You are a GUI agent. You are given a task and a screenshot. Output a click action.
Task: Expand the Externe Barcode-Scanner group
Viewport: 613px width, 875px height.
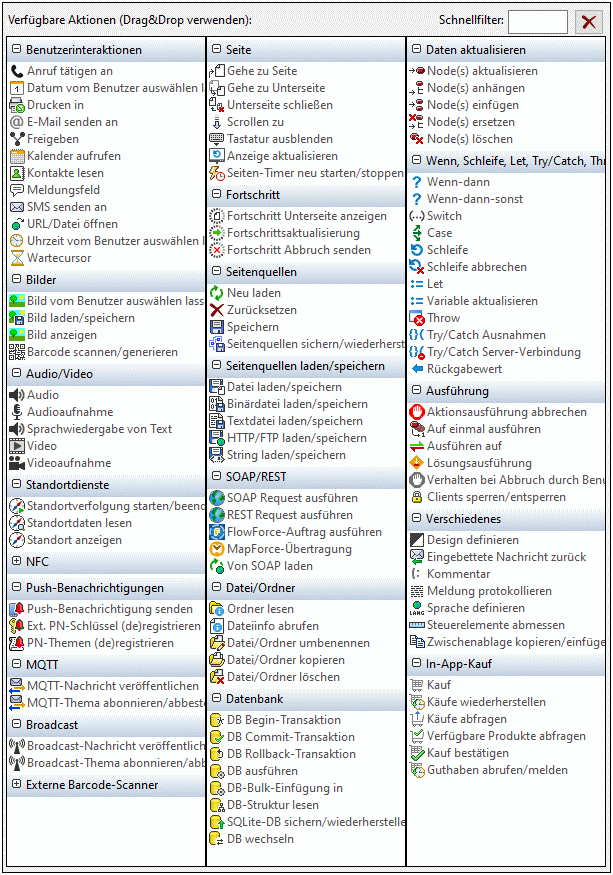pyautogui.click(x=16, y=785)
